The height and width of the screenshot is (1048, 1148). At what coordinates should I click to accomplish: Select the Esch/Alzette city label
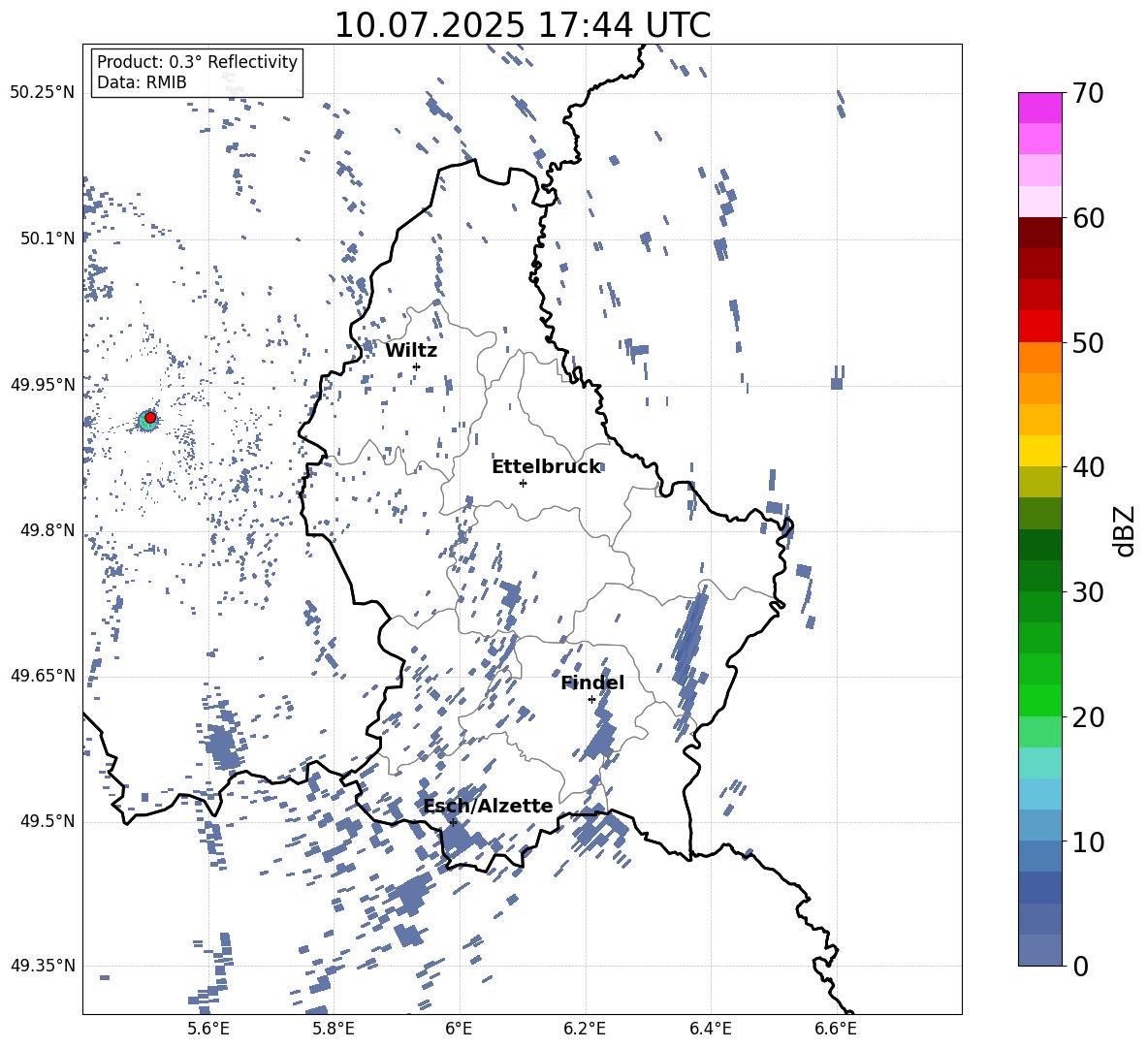(x=489, y=807)
